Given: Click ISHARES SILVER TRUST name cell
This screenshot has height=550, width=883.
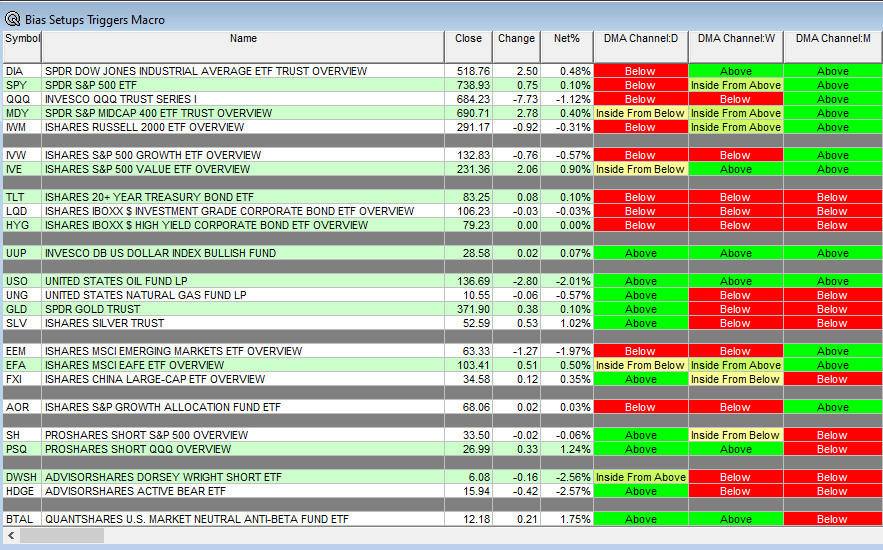Looking at the screenshot, I should click(x=243, y=323).
